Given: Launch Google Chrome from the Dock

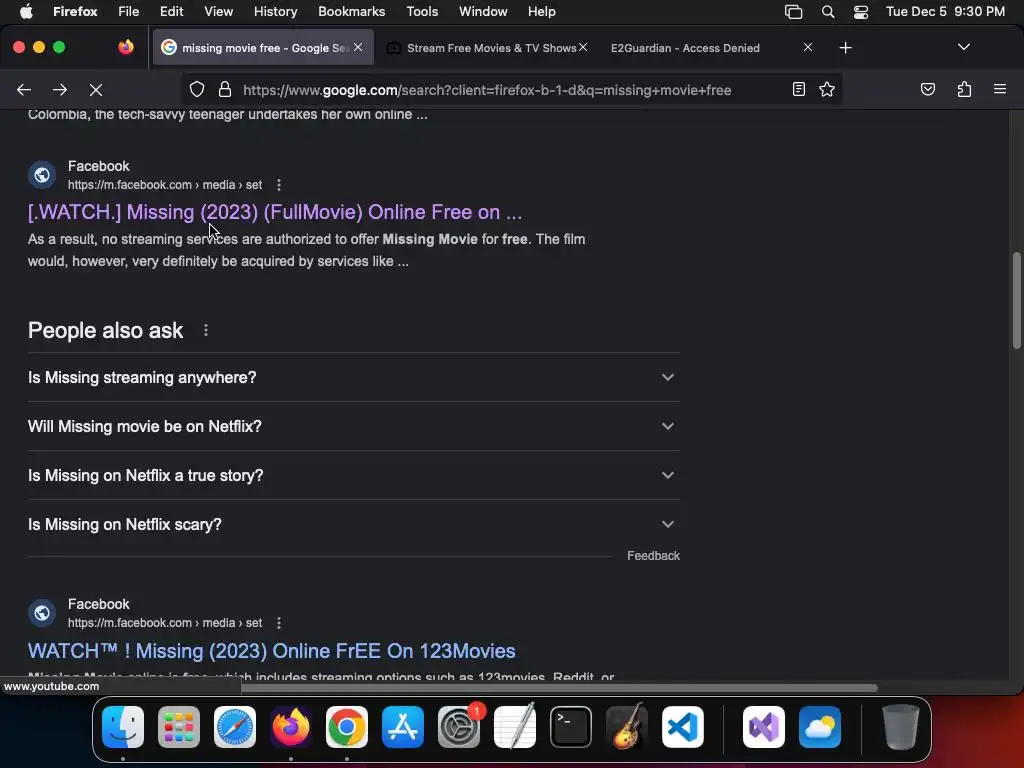Looking at the screenshot, I should coord(347,727).
